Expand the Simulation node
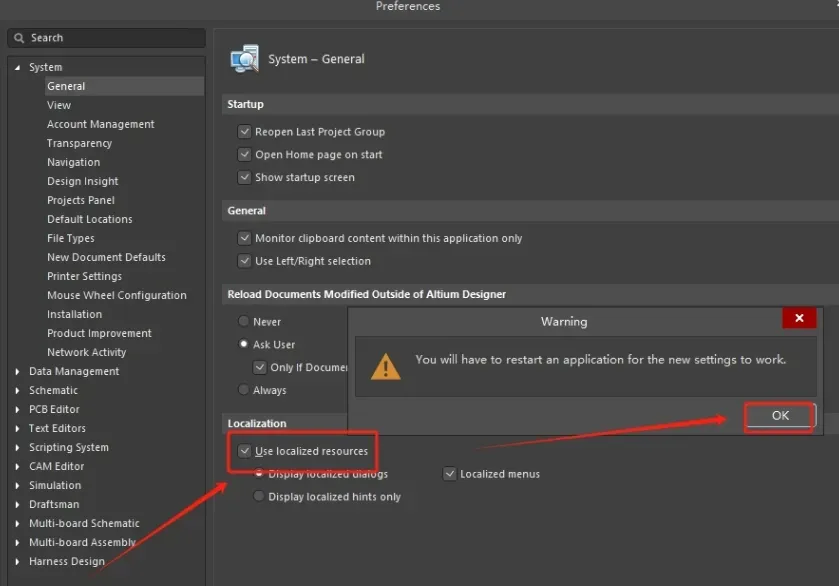This screenshot has width=839, height=586. click(x=17, y=485)
